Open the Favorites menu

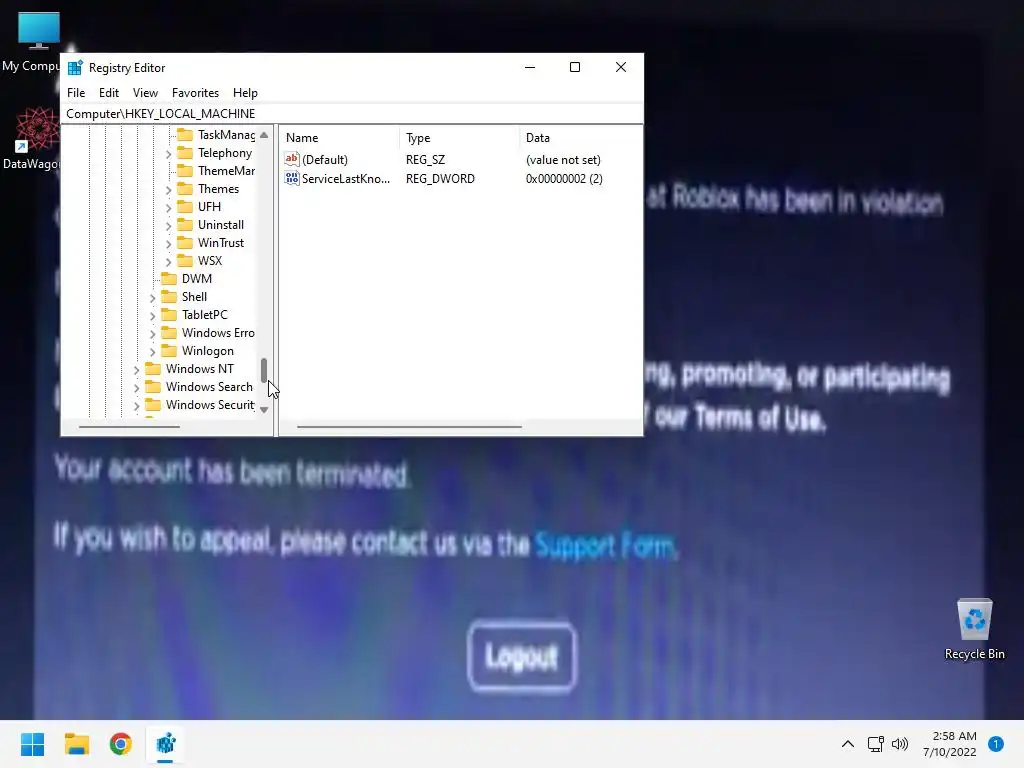click(x=195, y=93)
